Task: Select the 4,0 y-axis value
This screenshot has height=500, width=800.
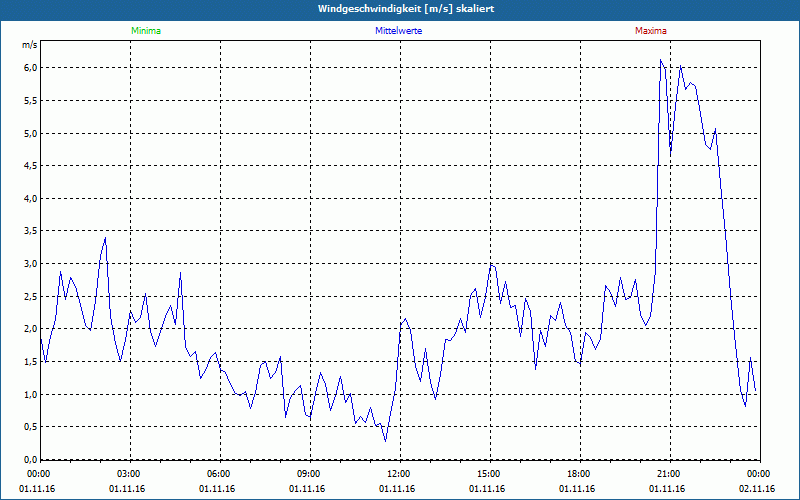Action: [30, 198]
